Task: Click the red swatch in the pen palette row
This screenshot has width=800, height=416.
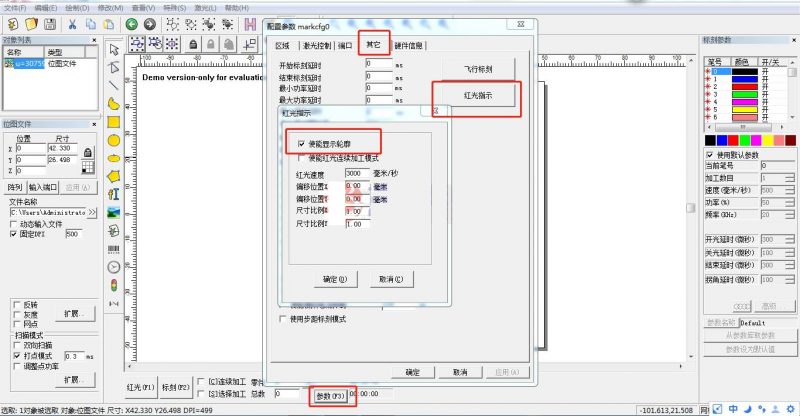Action: point(733,140)
